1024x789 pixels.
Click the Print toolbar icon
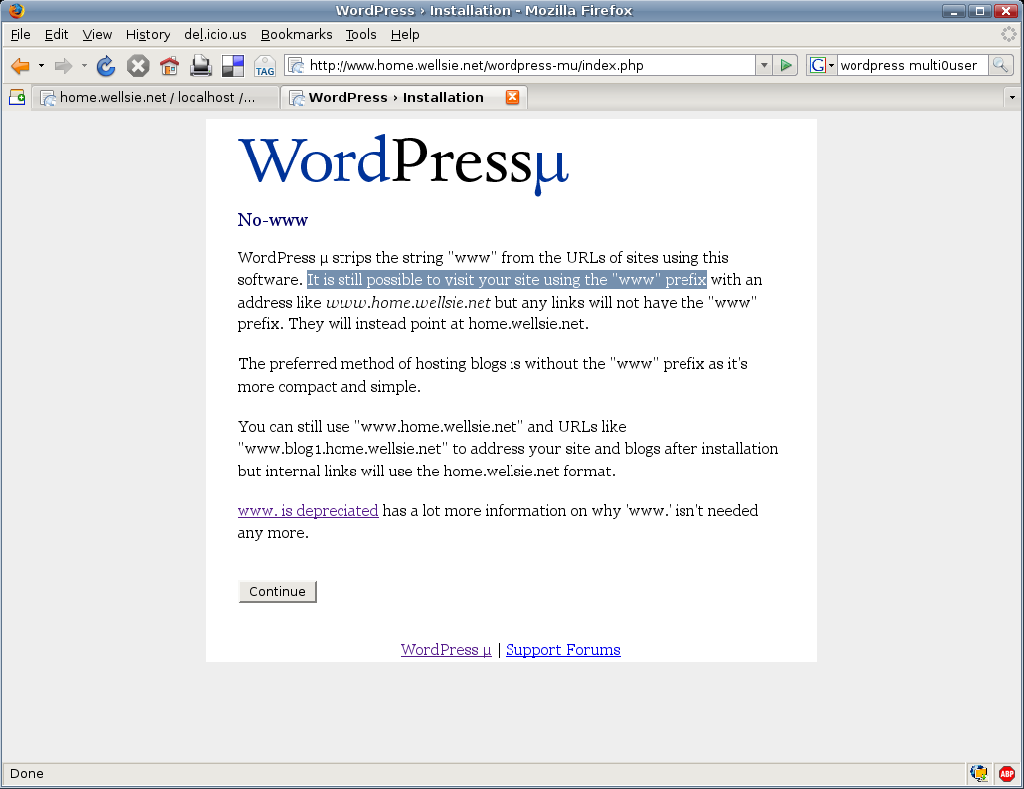pos(201,66)
